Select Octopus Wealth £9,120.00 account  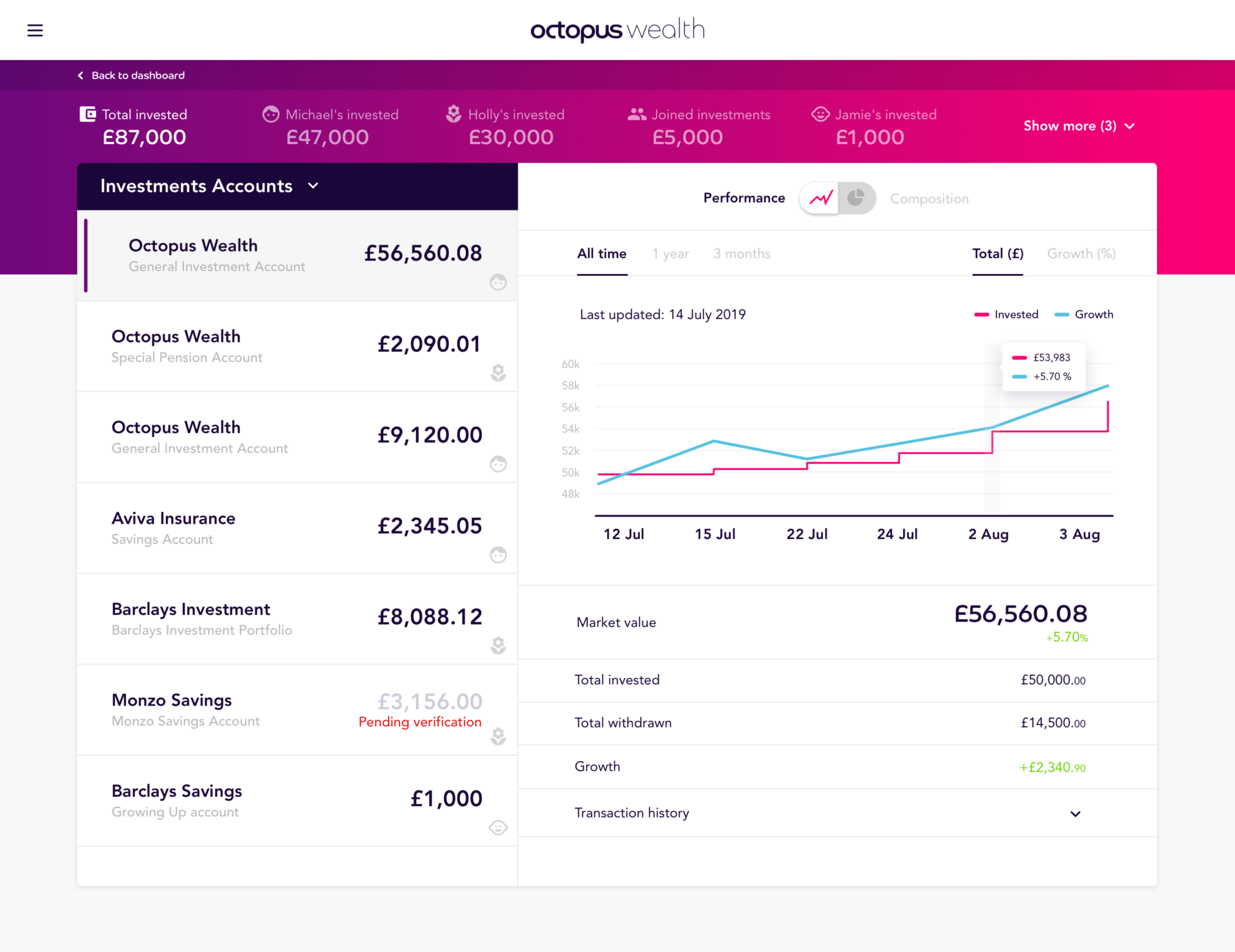(297, 437)
